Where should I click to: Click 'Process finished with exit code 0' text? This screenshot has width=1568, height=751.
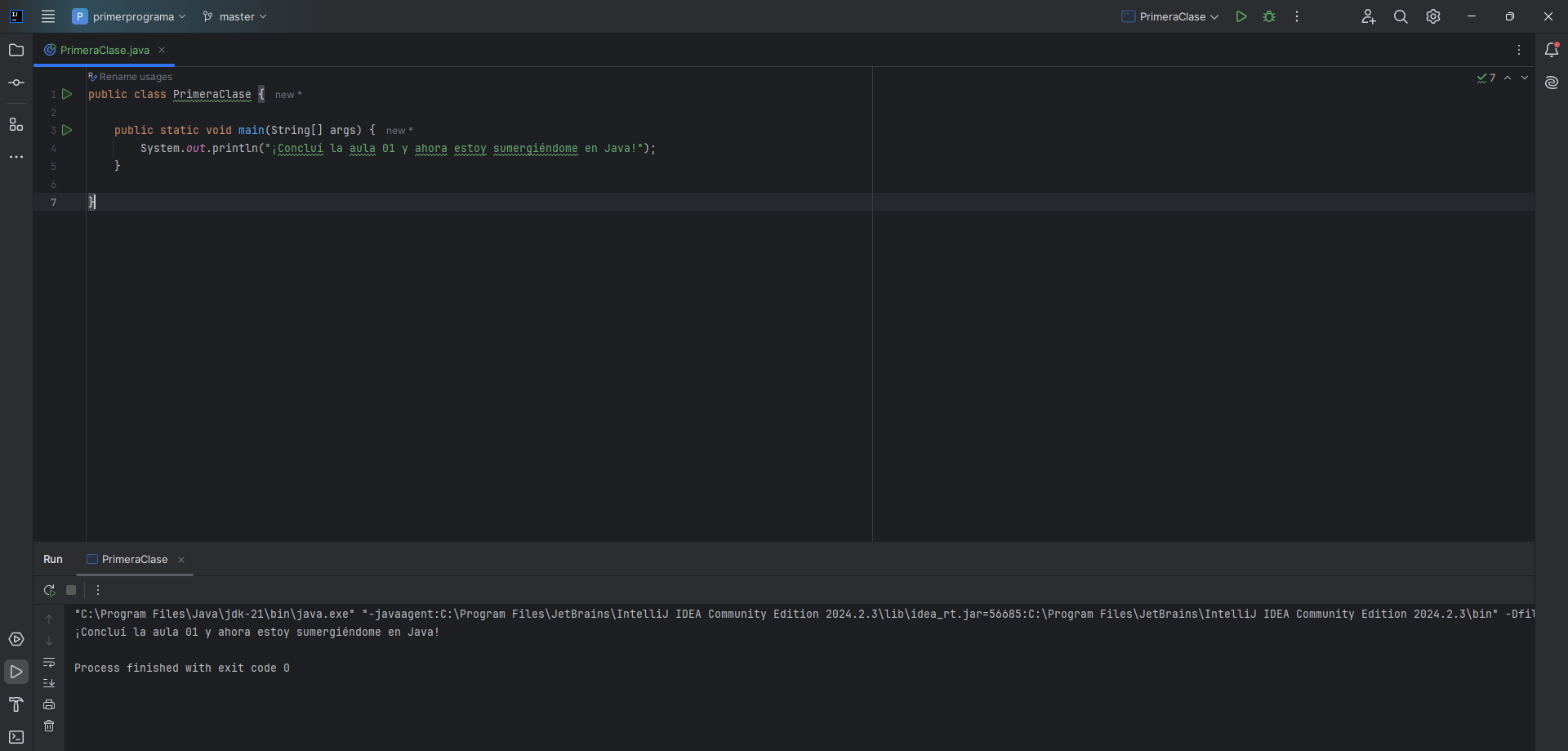[x=182, y=668]
